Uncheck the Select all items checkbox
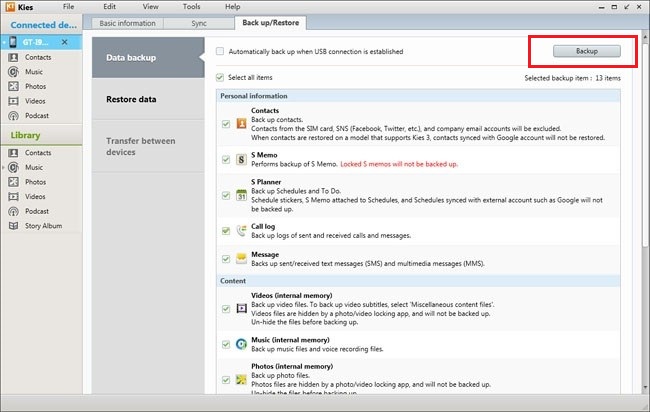The height and width of the screenshot is (412, 650). tap(220, 76)
